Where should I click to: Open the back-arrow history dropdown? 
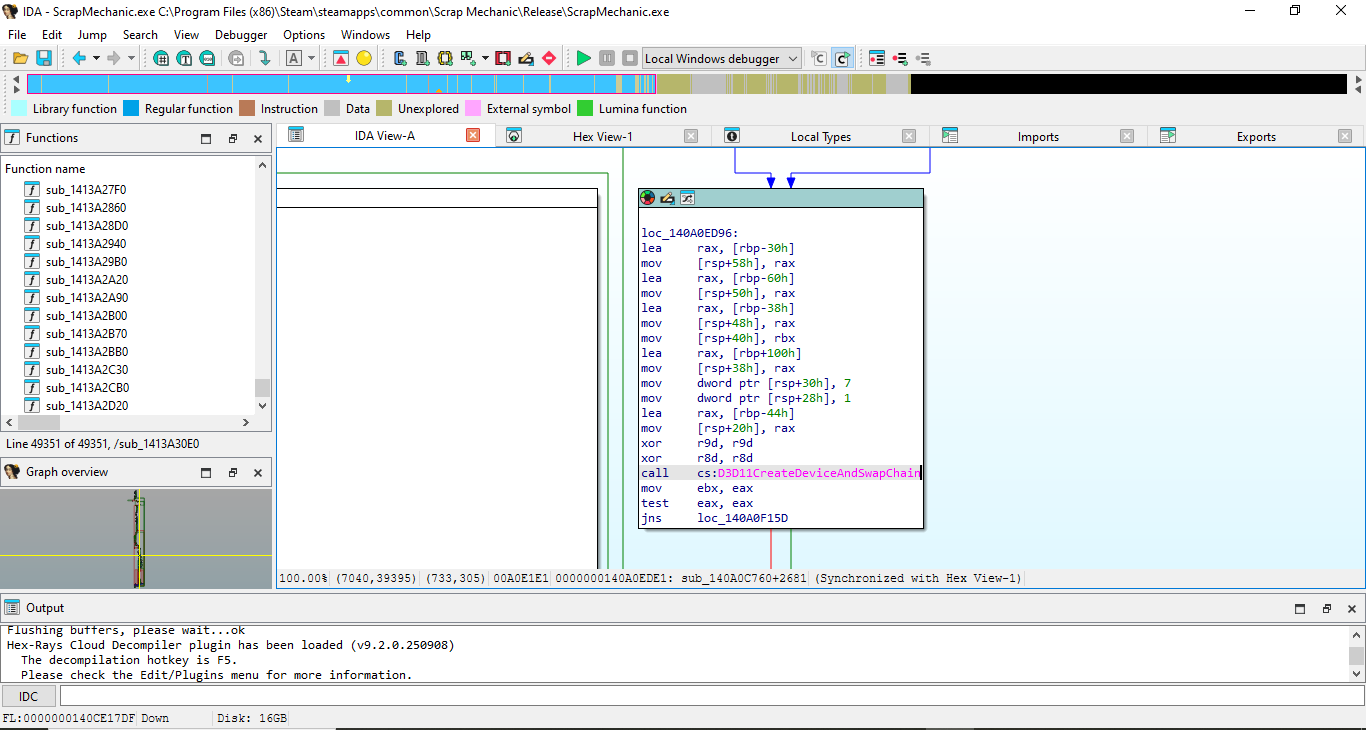(96, 58)
